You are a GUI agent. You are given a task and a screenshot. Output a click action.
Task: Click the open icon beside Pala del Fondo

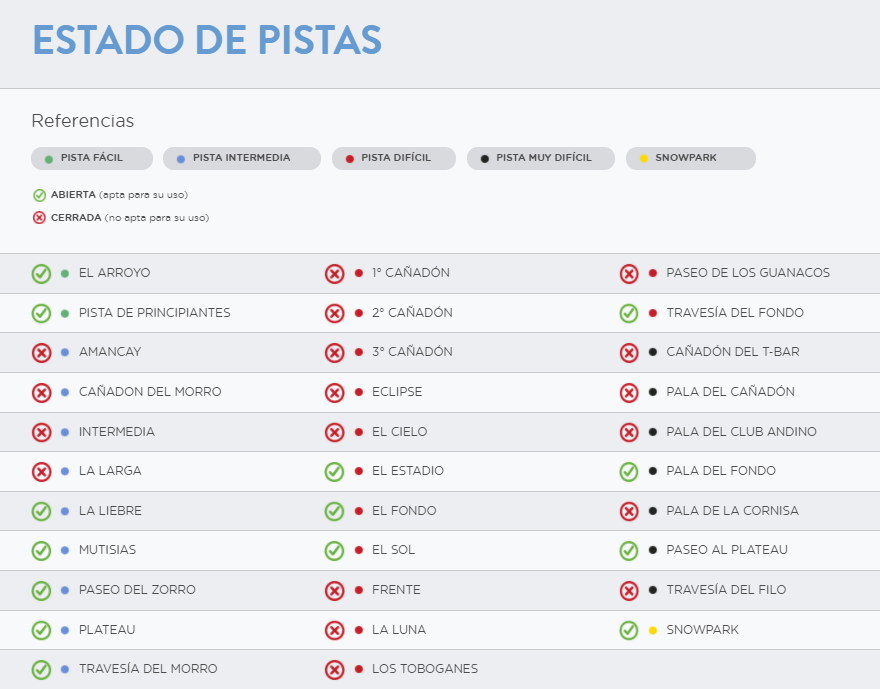click(629, 471)
